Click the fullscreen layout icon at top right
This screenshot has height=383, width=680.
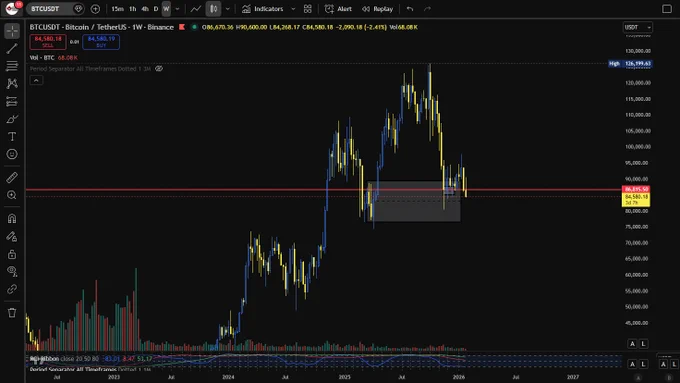click(x=667, y=9)
